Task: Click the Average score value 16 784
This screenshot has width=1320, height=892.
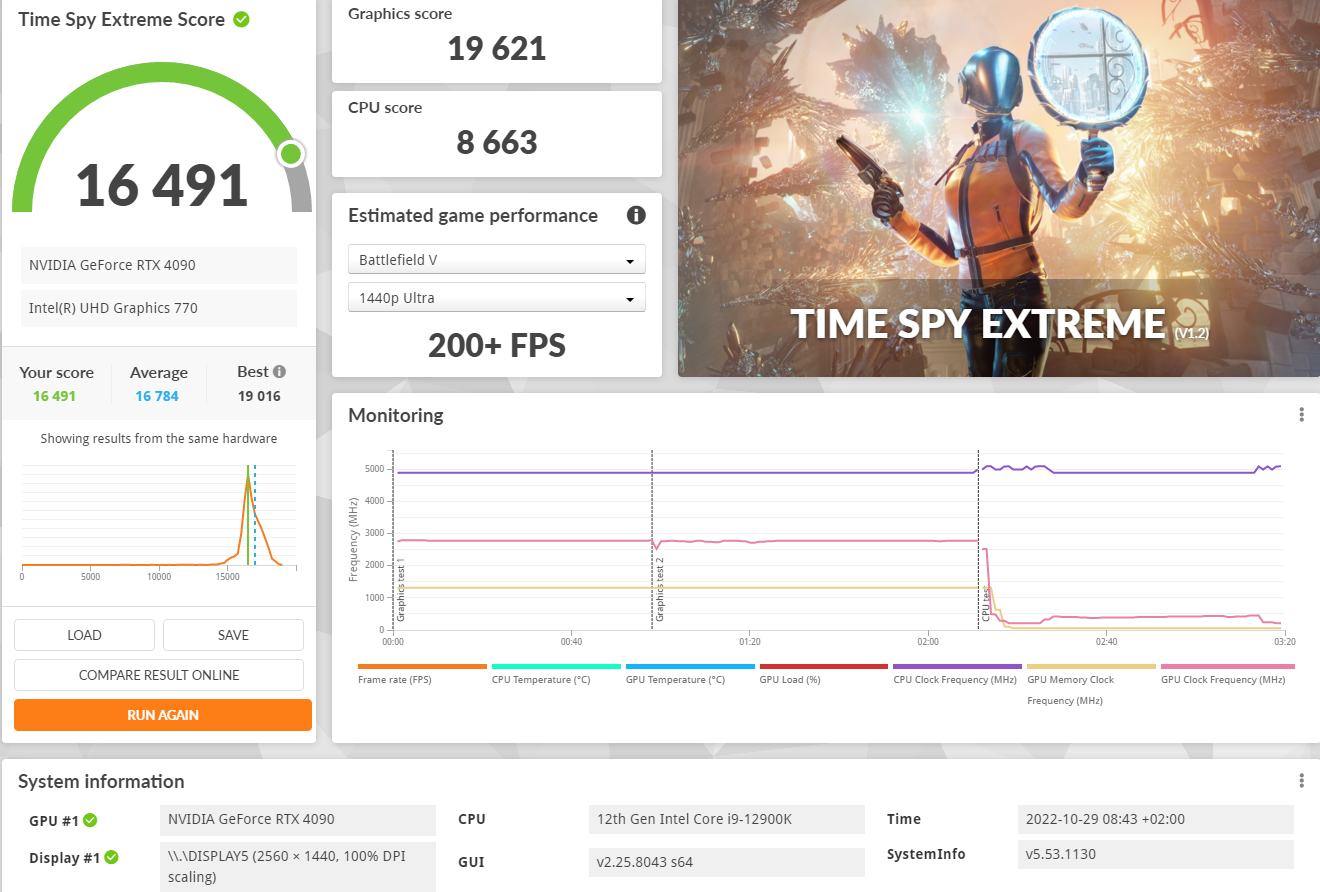Action: coord(157,396)
